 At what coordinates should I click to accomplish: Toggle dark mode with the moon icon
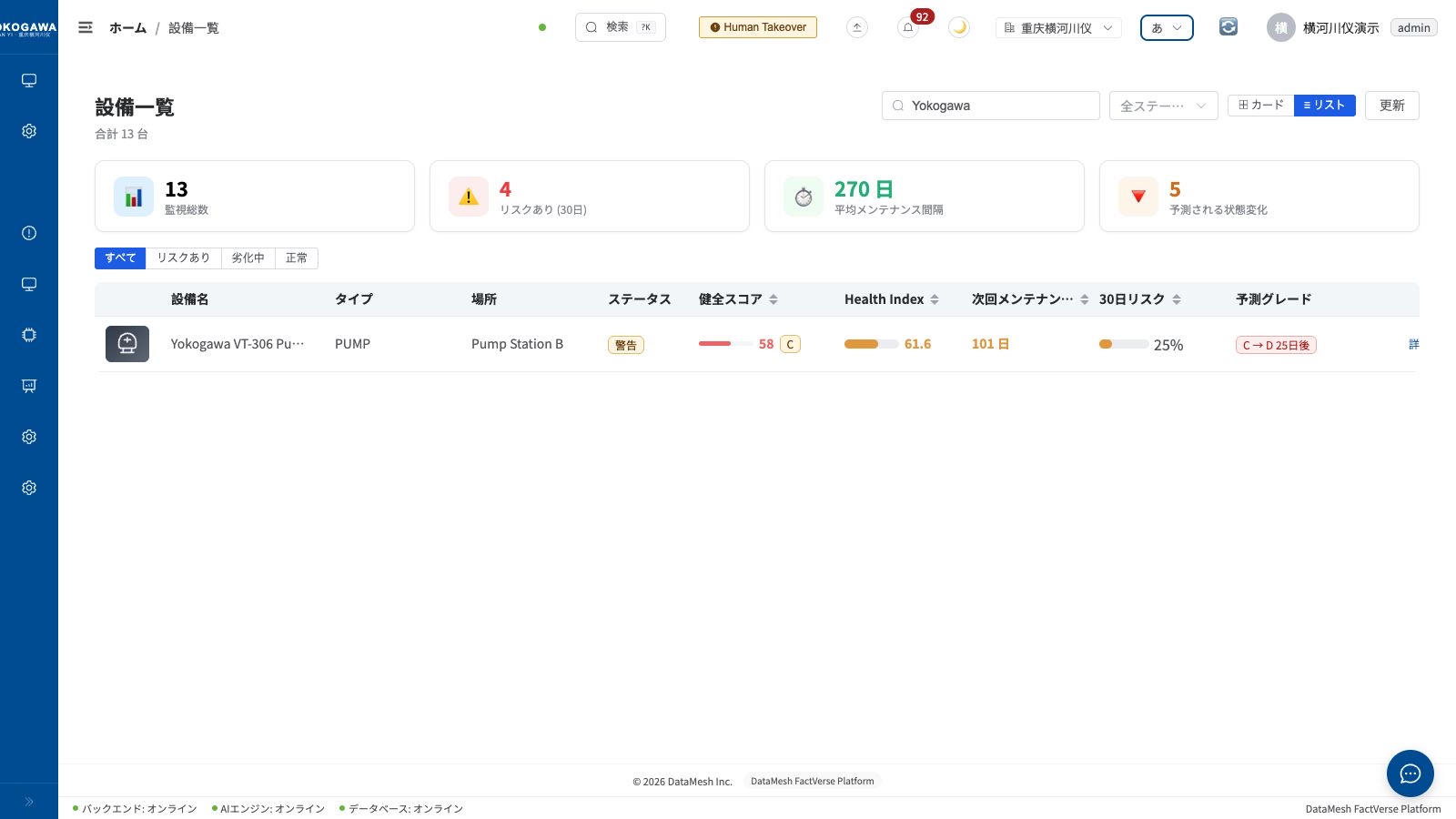(959, 27)
